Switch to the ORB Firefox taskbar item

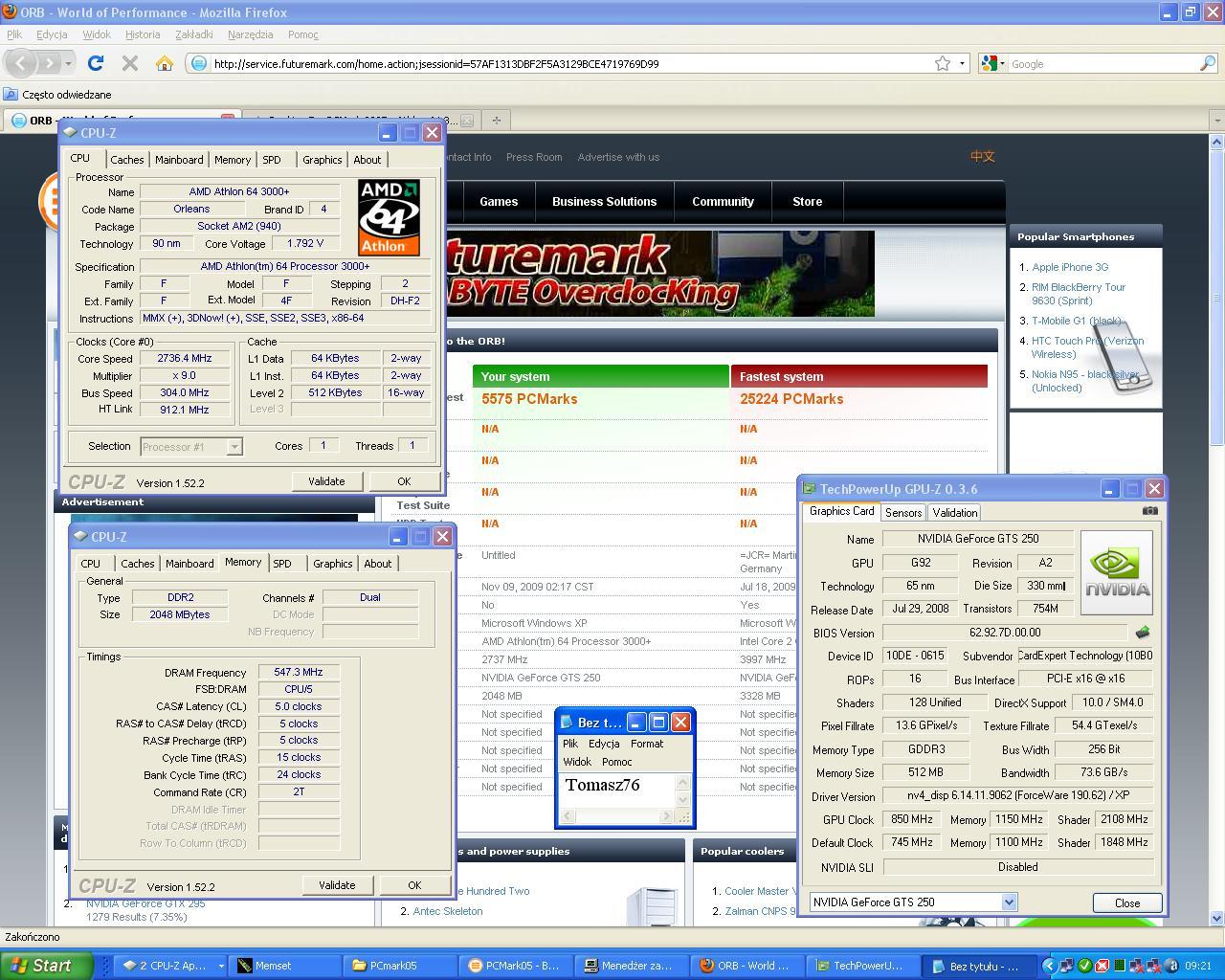(x=746, y=966)
